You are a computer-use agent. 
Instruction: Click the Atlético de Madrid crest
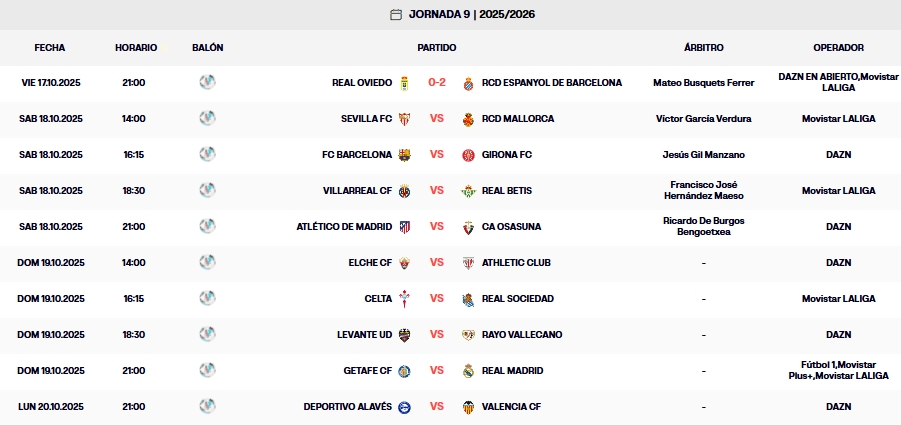(405, 227)
